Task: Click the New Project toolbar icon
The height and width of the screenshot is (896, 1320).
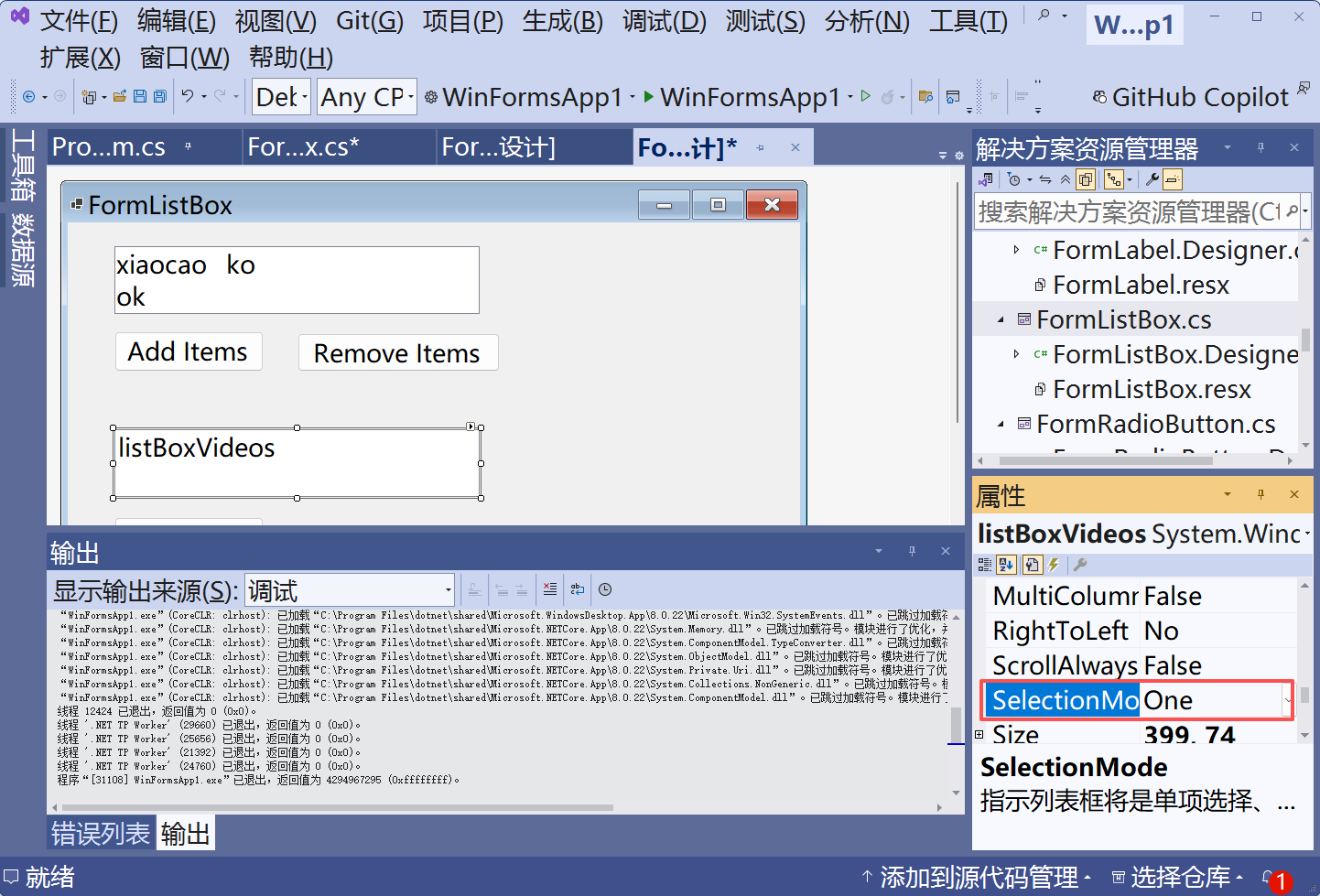Action: [x=89, y=96]
